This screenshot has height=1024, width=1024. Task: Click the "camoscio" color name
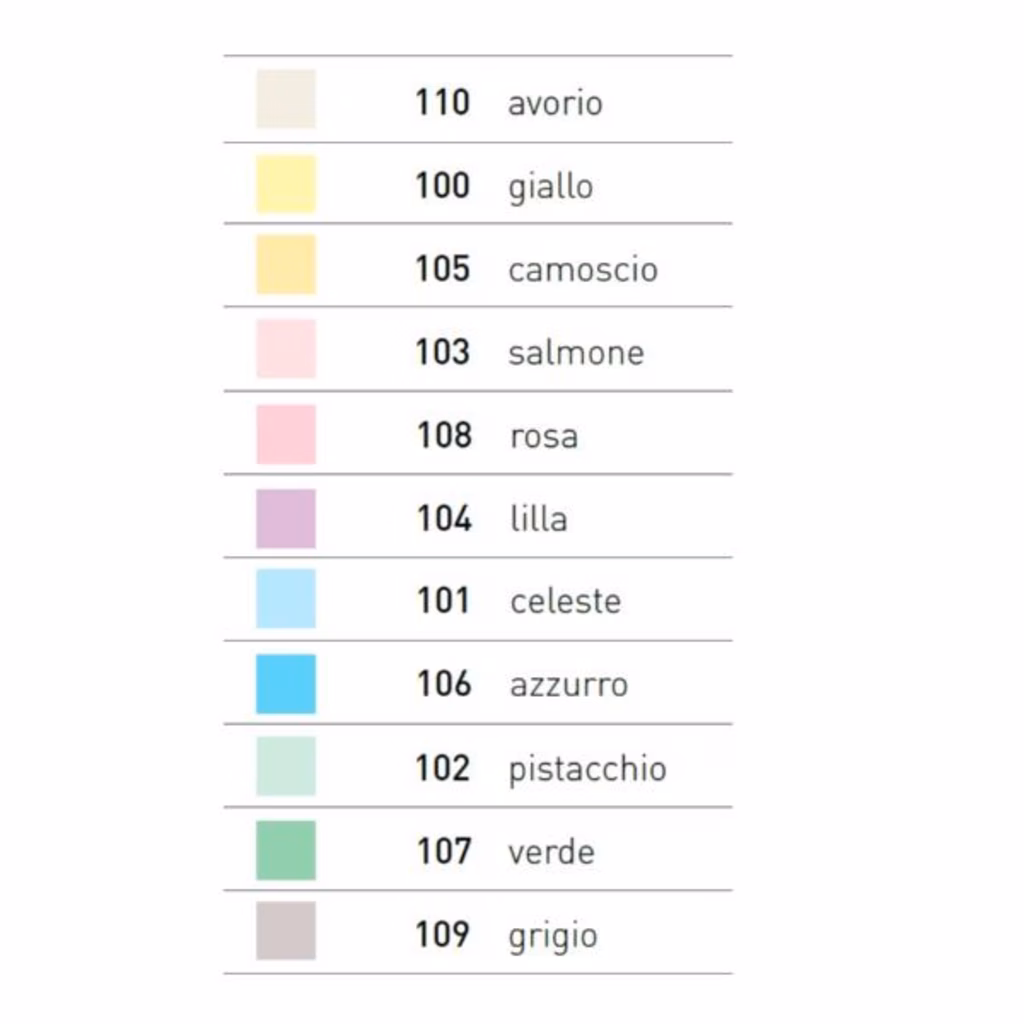click(x=583, y=270)
